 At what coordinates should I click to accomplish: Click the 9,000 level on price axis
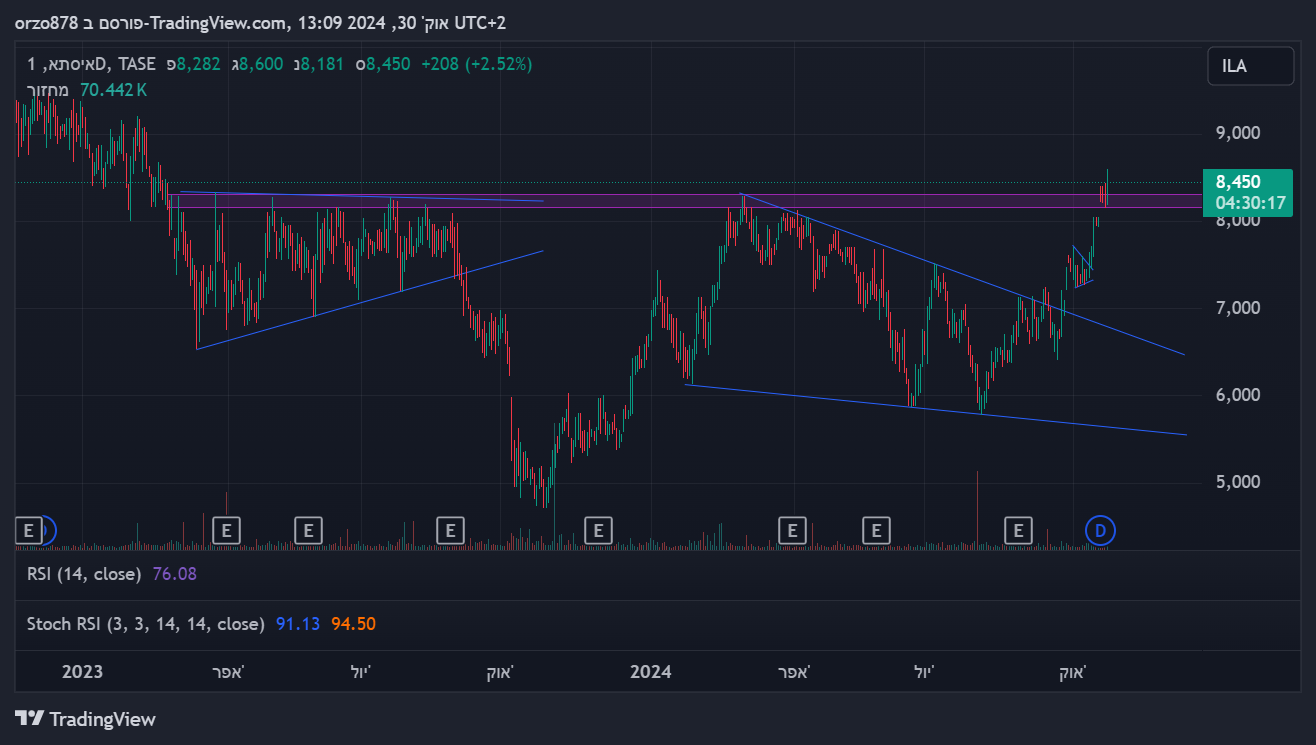point(1236,133)
